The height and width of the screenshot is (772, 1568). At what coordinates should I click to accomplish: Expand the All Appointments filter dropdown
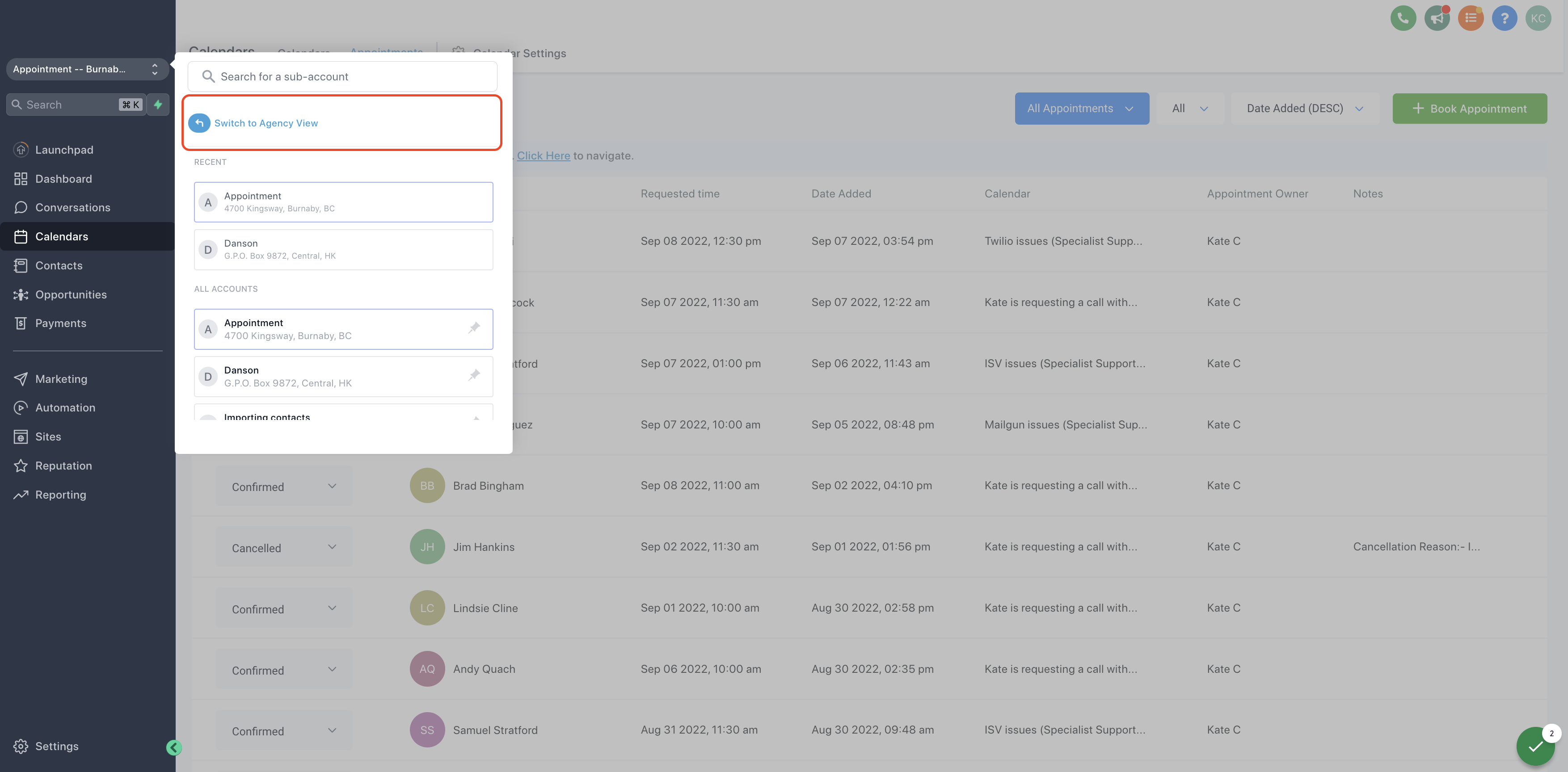coord(1082,108)
